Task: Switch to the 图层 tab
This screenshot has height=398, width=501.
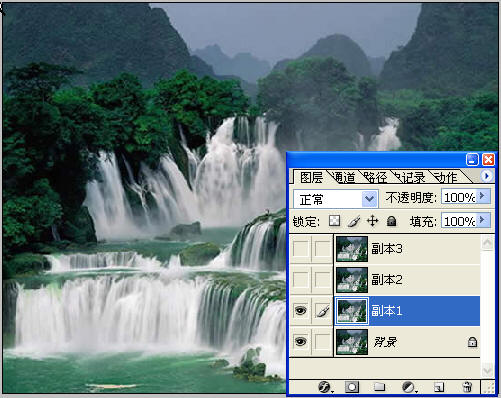Action: [311, 177]
